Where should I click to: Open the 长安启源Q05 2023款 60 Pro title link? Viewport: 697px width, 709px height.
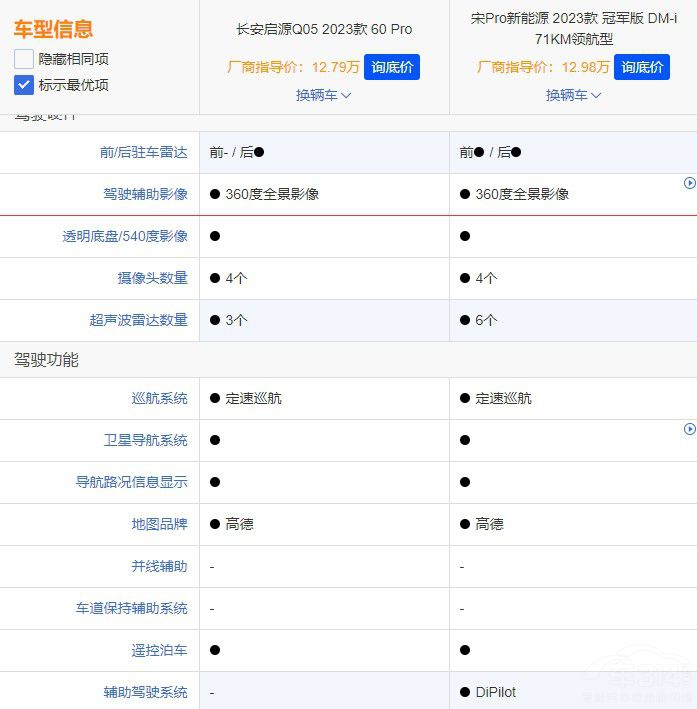click(323, 29)
